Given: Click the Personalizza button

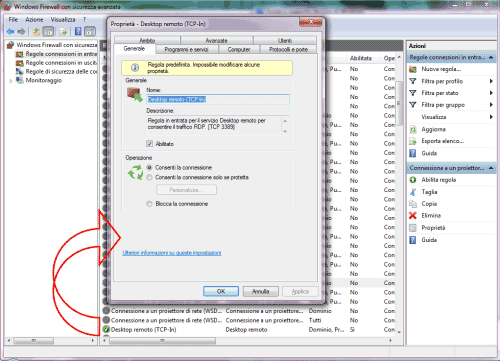Looking at the screenshot, I should tap(186, 190).
